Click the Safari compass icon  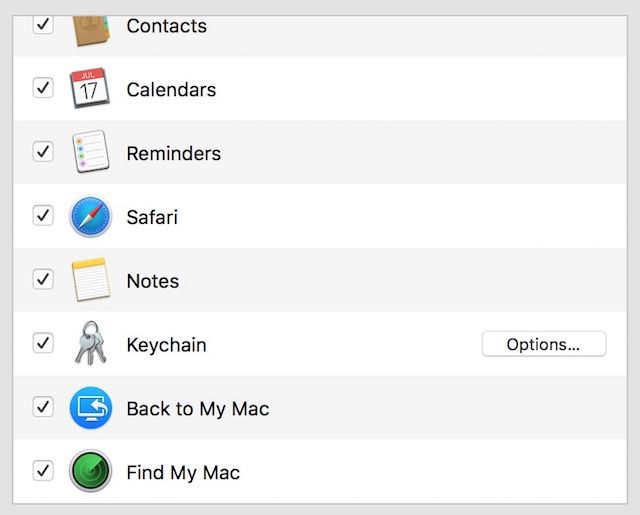[91, 216]
